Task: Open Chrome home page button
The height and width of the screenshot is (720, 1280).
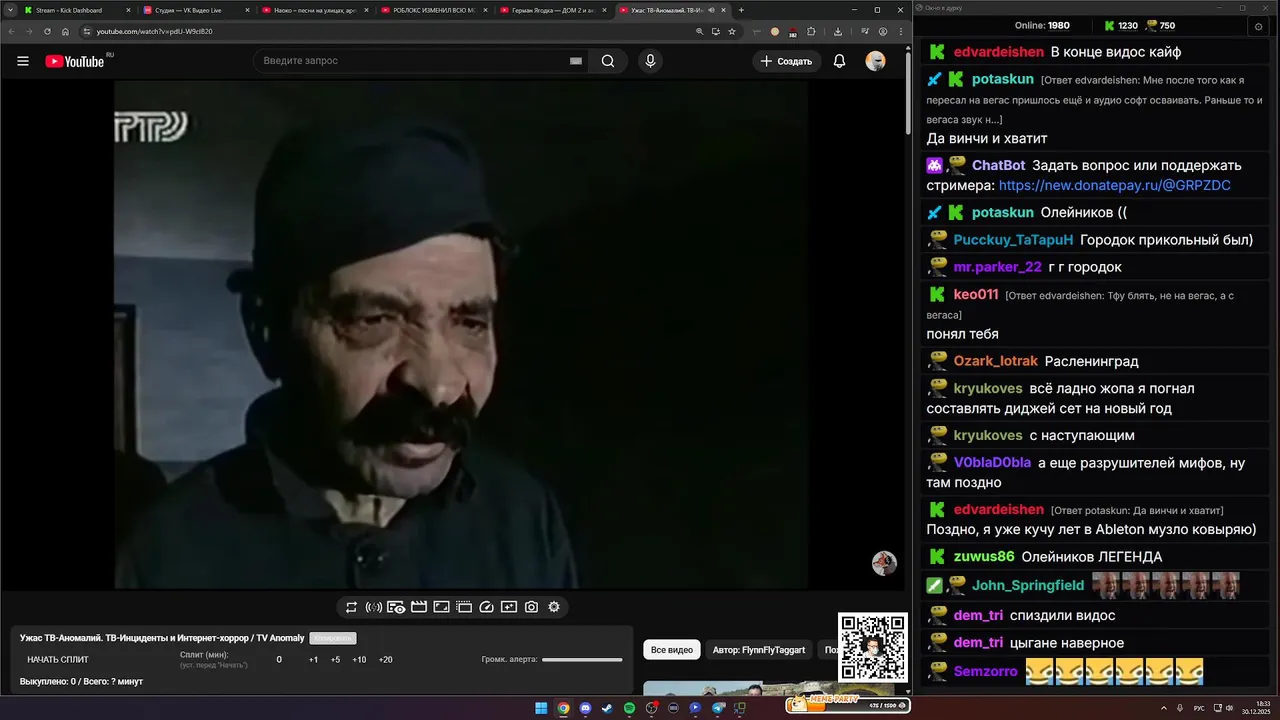Action: point(64,31)
